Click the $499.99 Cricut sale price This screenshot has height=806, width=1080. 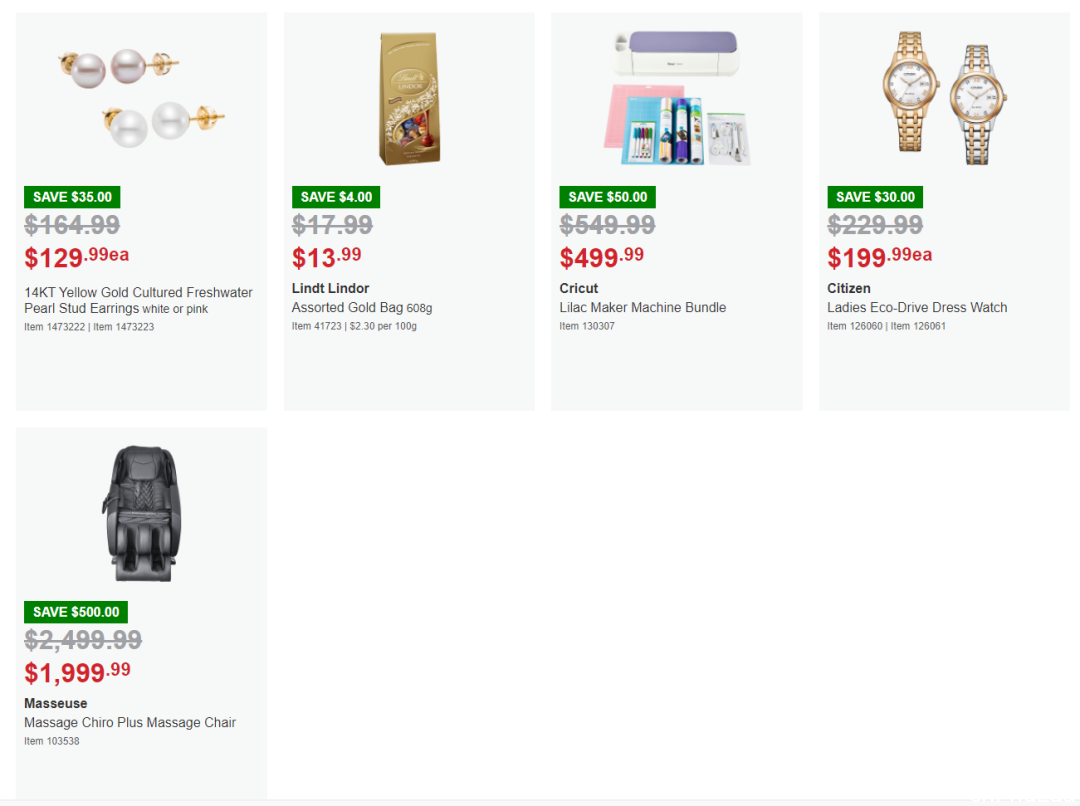point(602,258)
